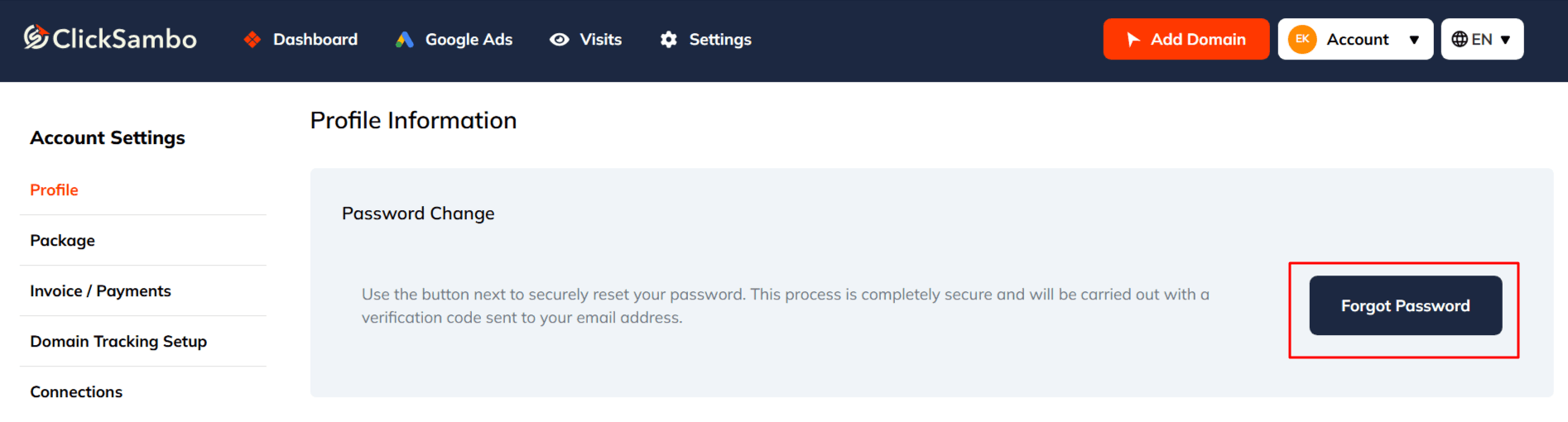The width and height of the screenshot is (1568, 422).
Task: Open the Visits menu label
Action: point(600,40)
